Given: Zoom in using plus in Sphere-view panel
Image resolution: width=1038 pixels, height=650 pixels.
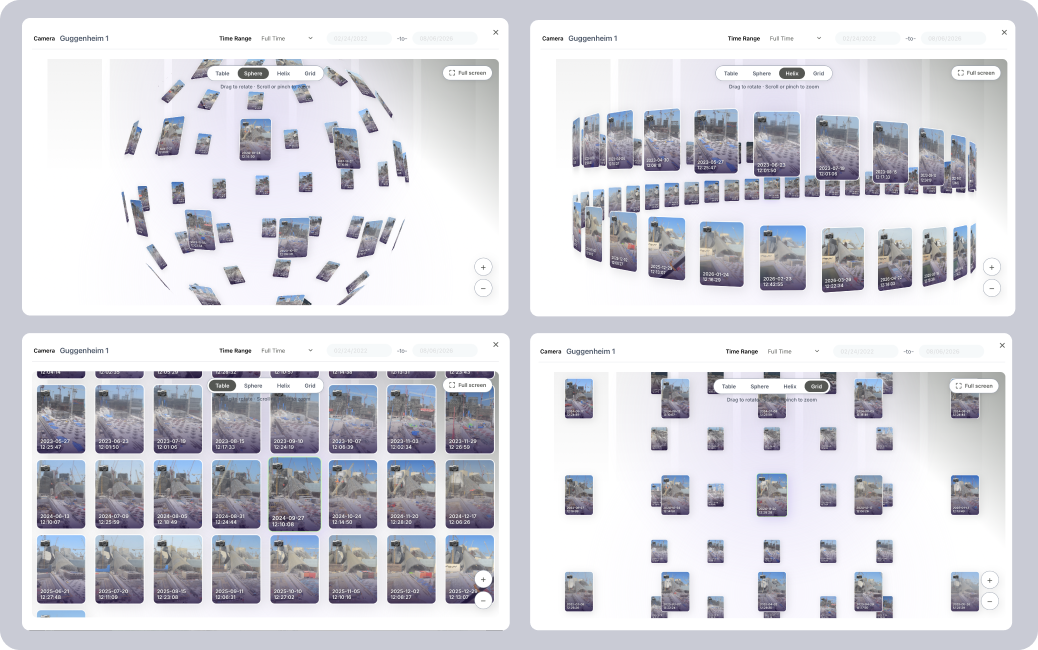Looking at the screenshot, I should (483, 267).
